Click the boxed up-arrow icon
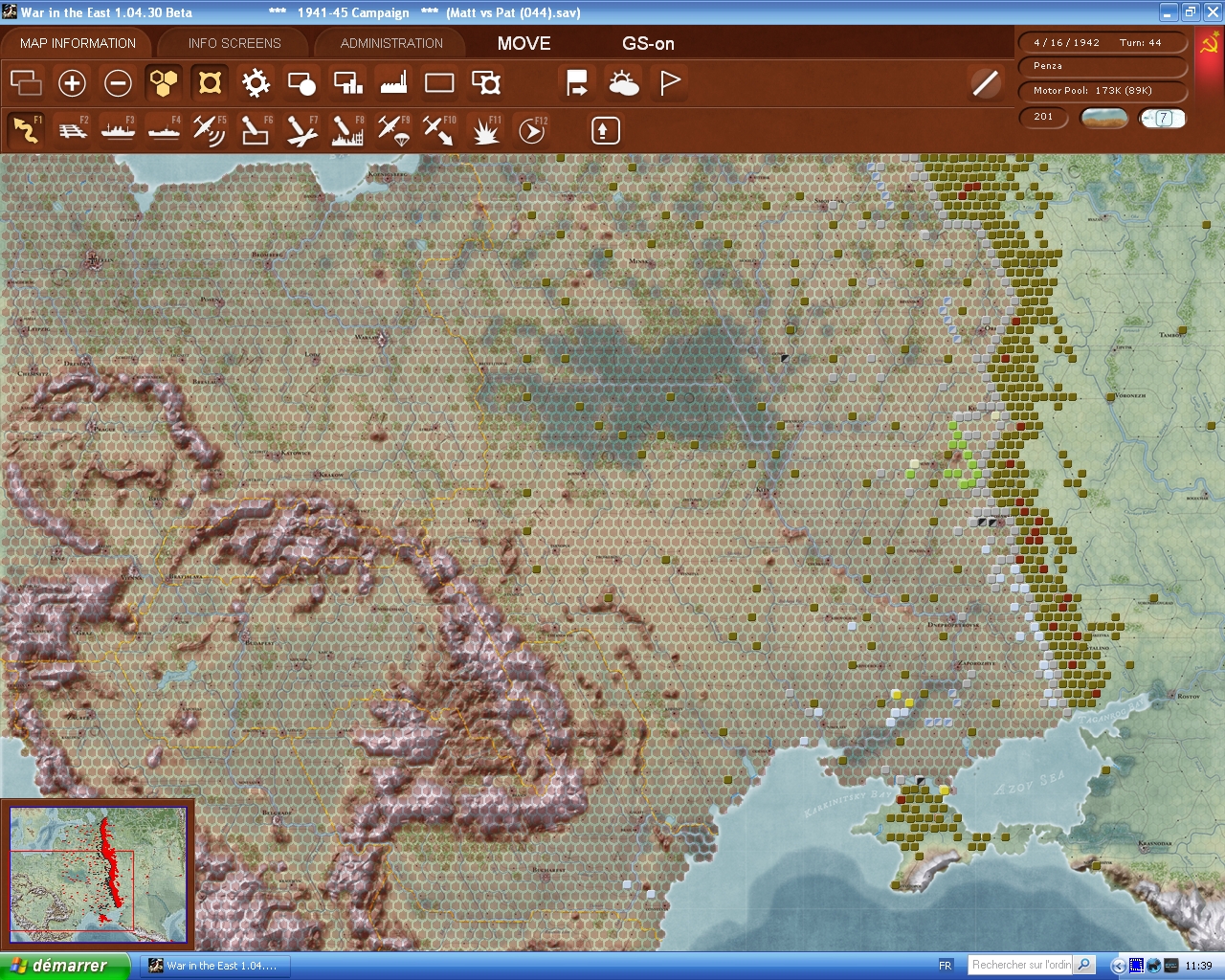Image resolution: width=1225 pixels, height=980 pixels. click(x=605, y=130)
